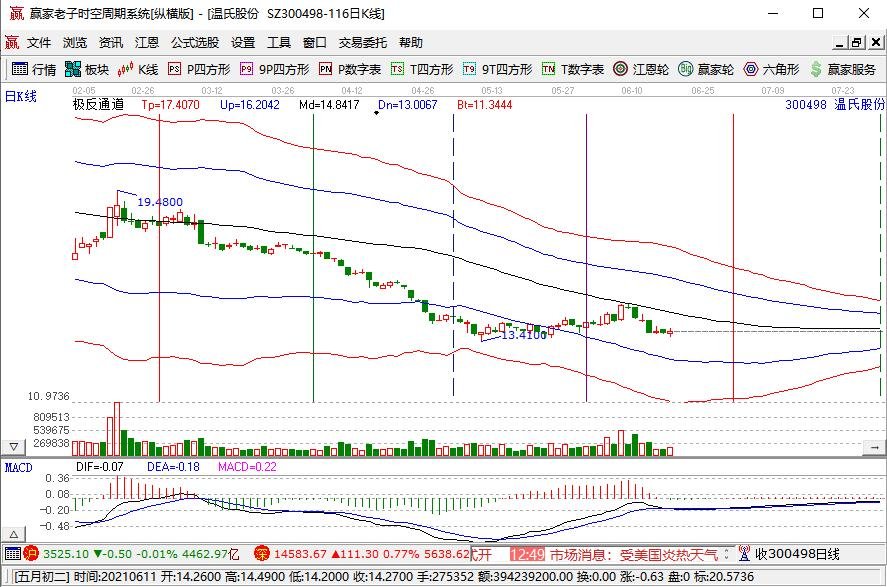
Task: Open 赢家服务 service
Action: tap(842, 69)
